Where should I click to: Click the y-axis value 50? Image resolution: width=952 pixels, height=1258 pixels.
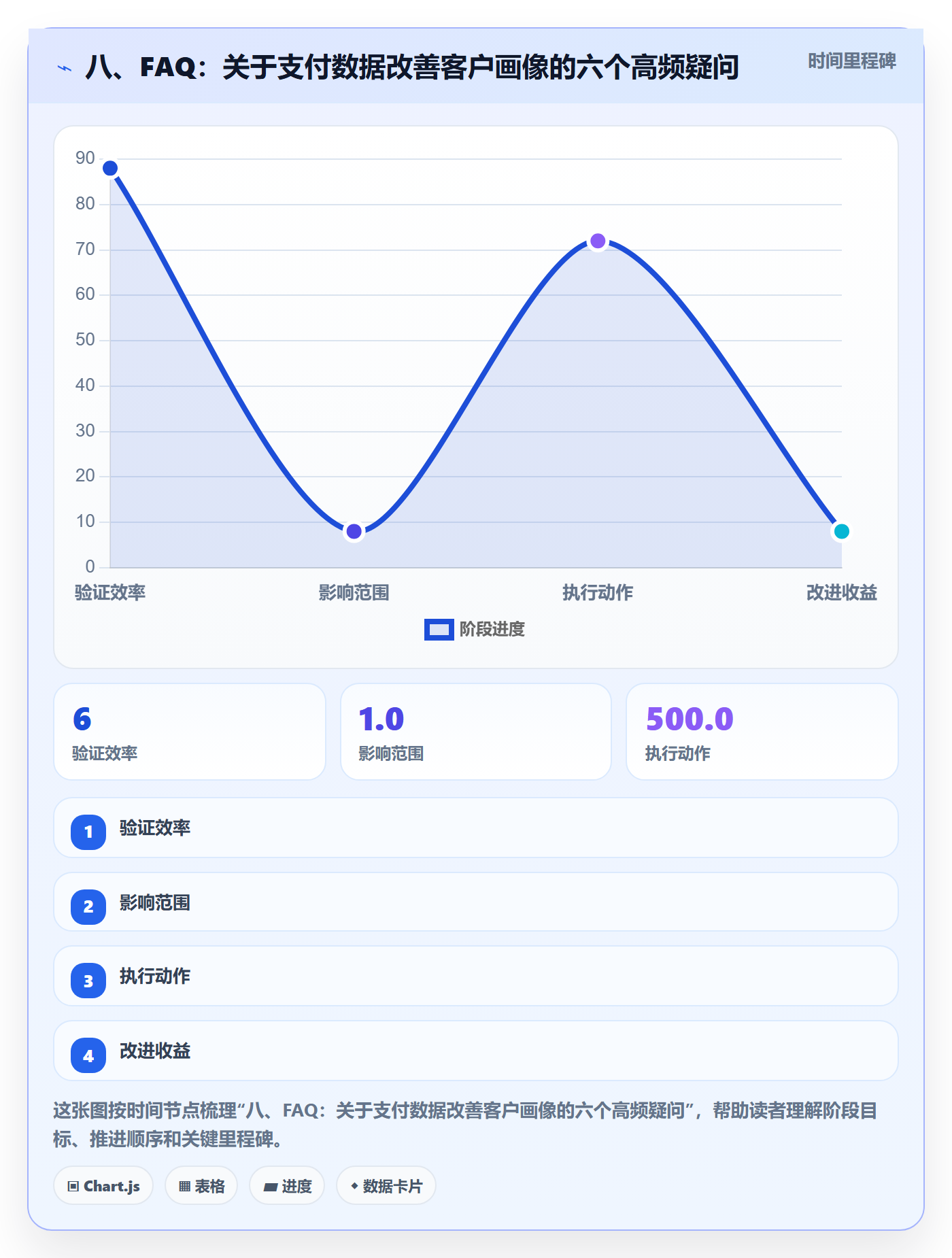click(85, 340)
